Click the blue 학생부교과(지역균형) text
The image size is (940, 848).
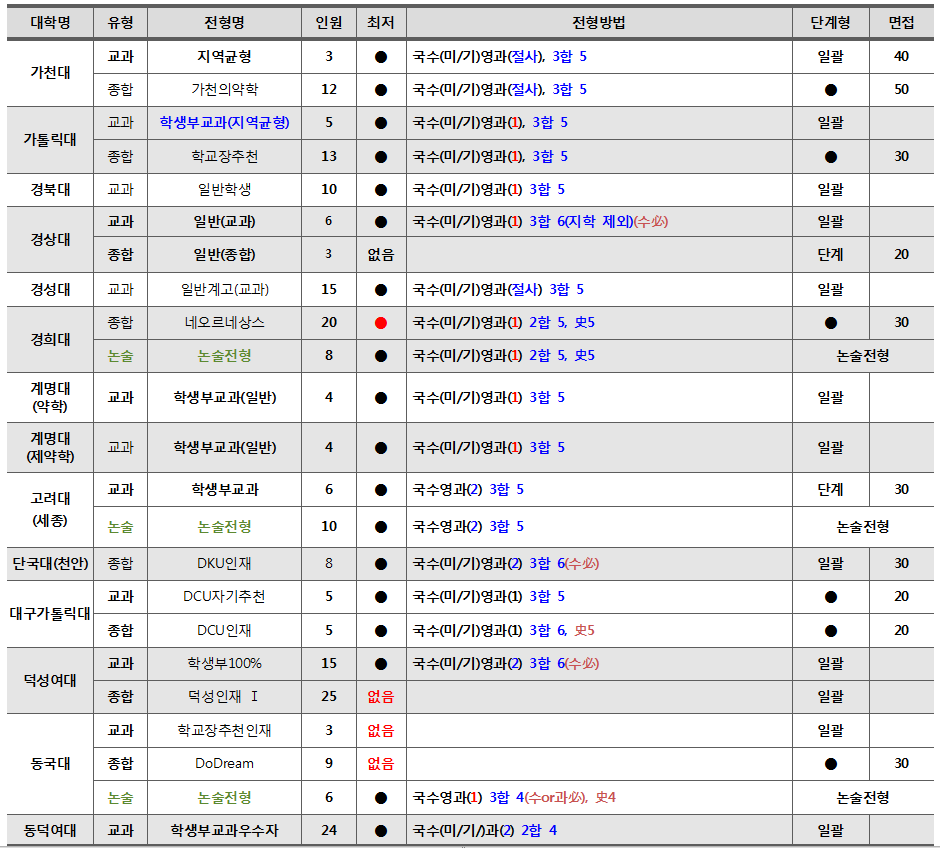point(224,123)
